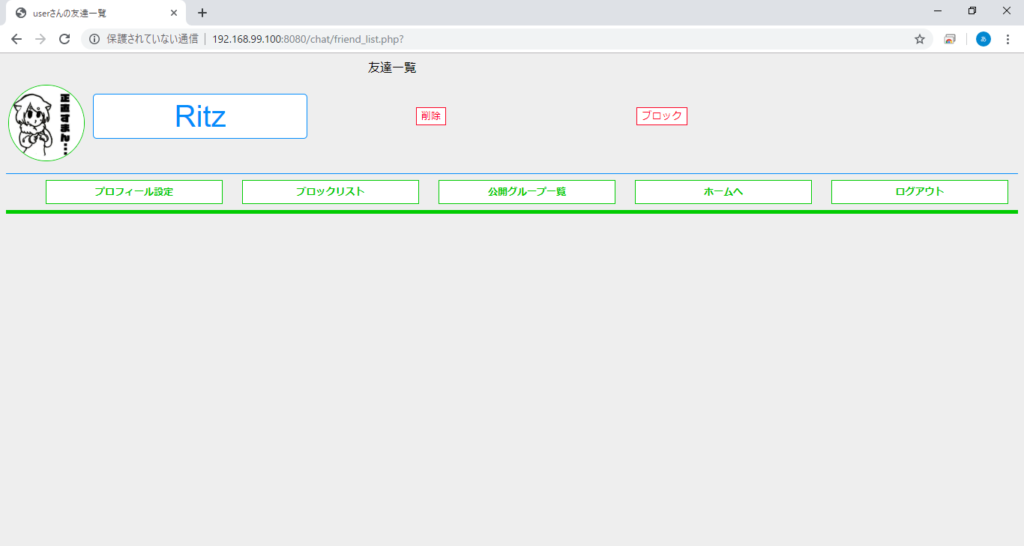Open 公開グループ一覧 navigation item
The width and height of the screenshot is (1024, 546).
526,192
